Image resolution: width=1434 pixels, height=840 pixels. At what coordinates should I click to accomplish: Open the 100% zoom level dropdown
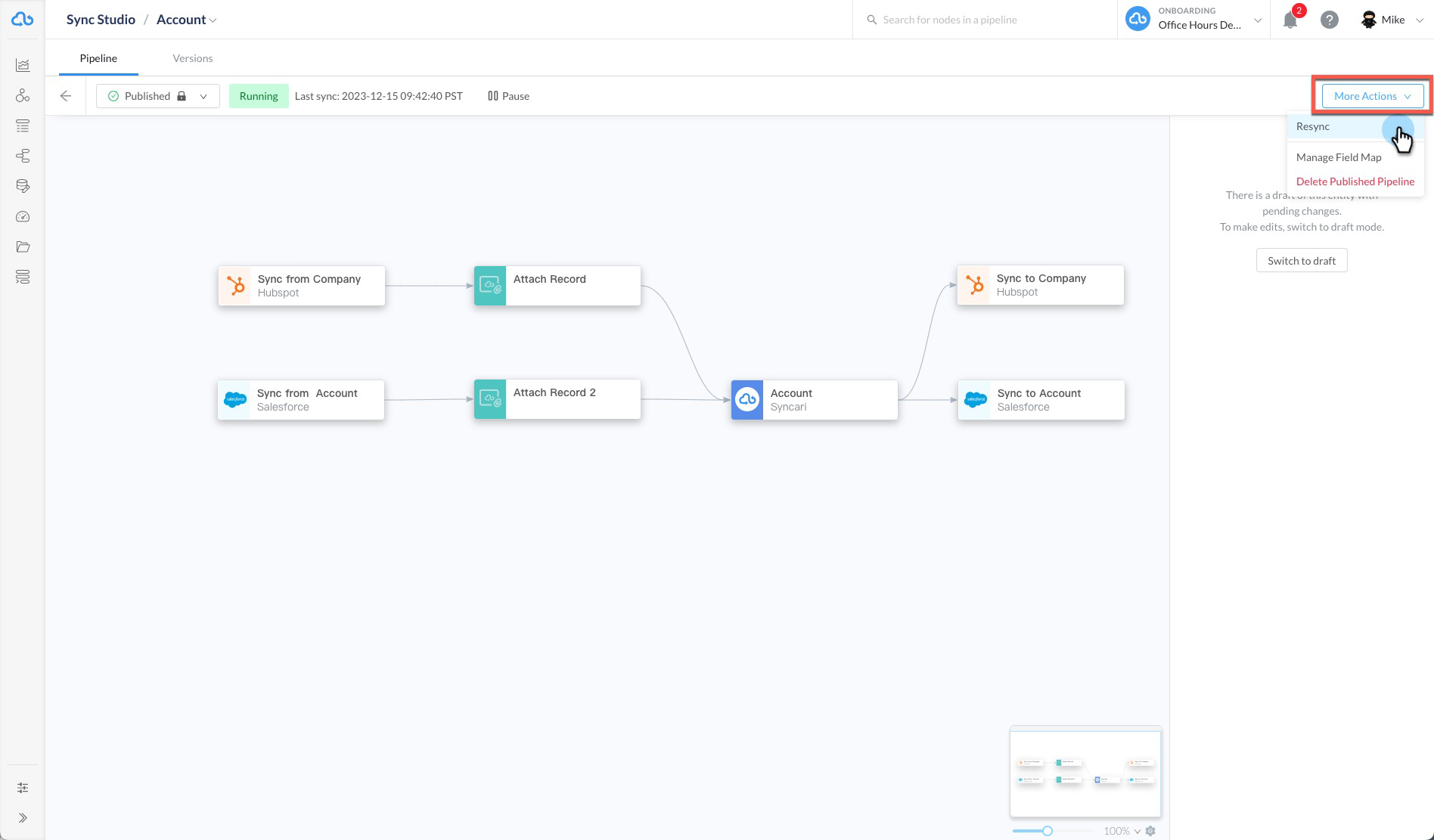click(x=1122, y=831)
